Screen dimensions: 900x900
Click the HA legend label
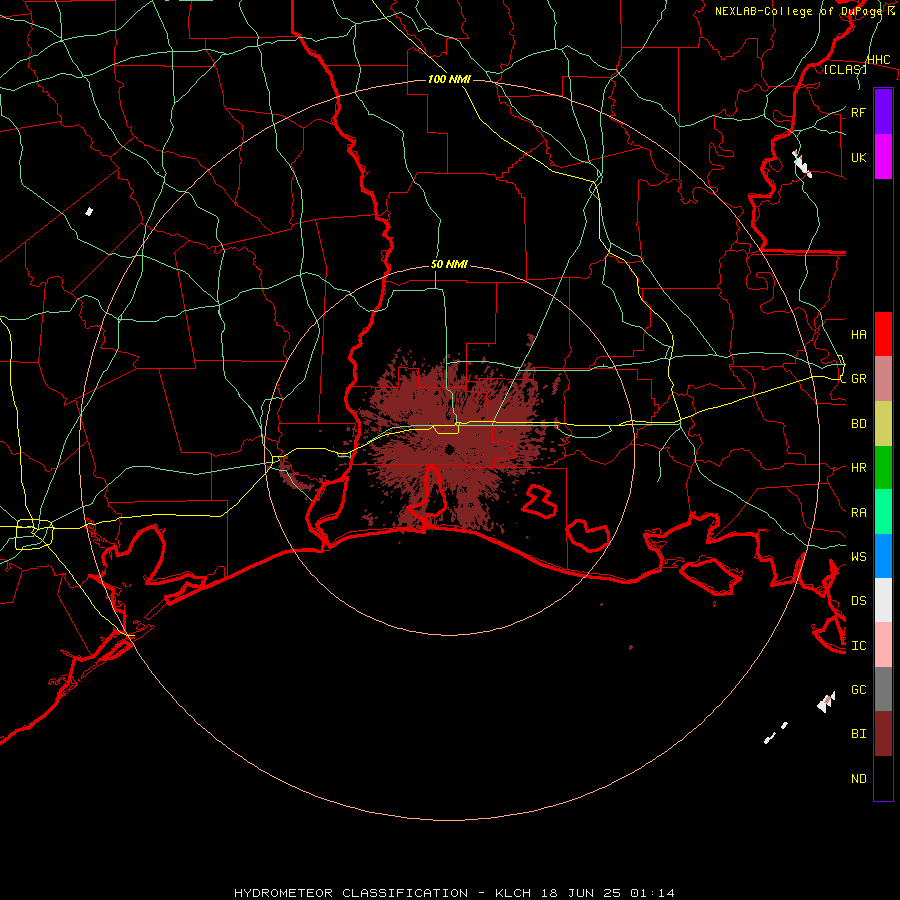(858, 334)
